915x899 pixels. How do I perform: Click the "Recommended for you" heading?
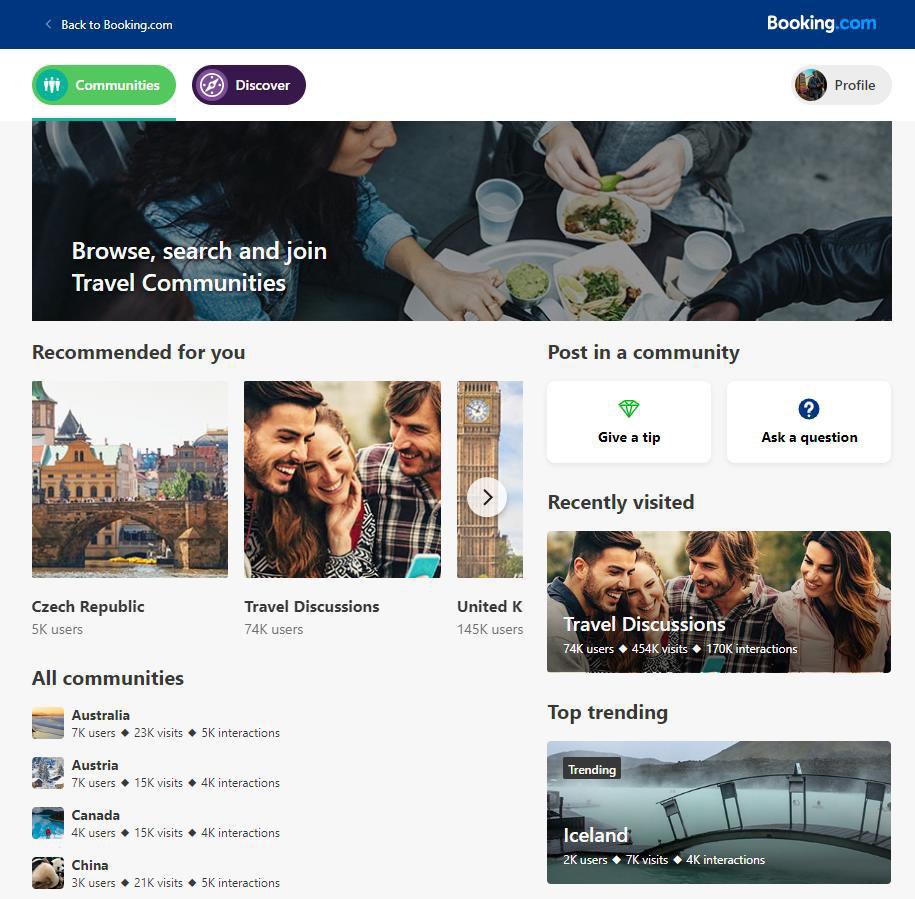point(139,352)
